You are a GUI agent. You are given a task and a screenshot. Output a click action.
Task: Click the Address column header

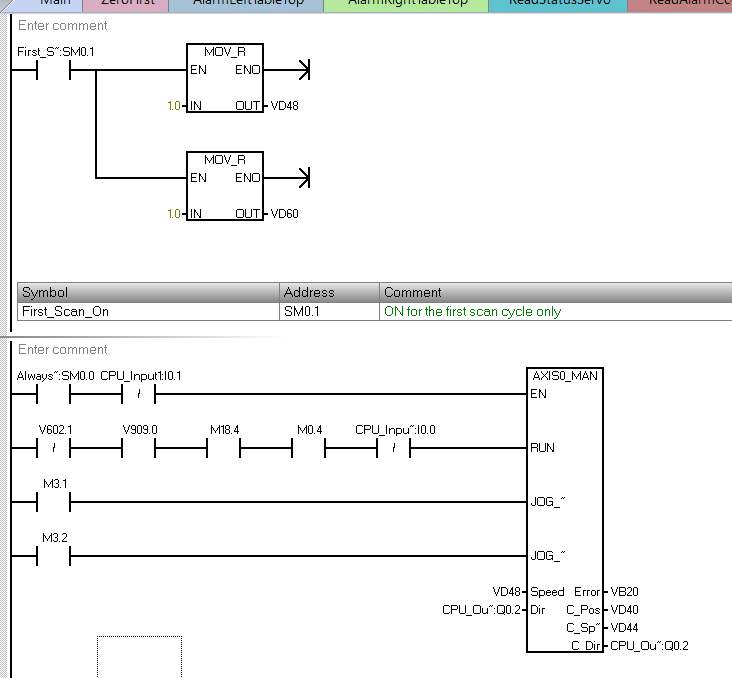point(329,292)
